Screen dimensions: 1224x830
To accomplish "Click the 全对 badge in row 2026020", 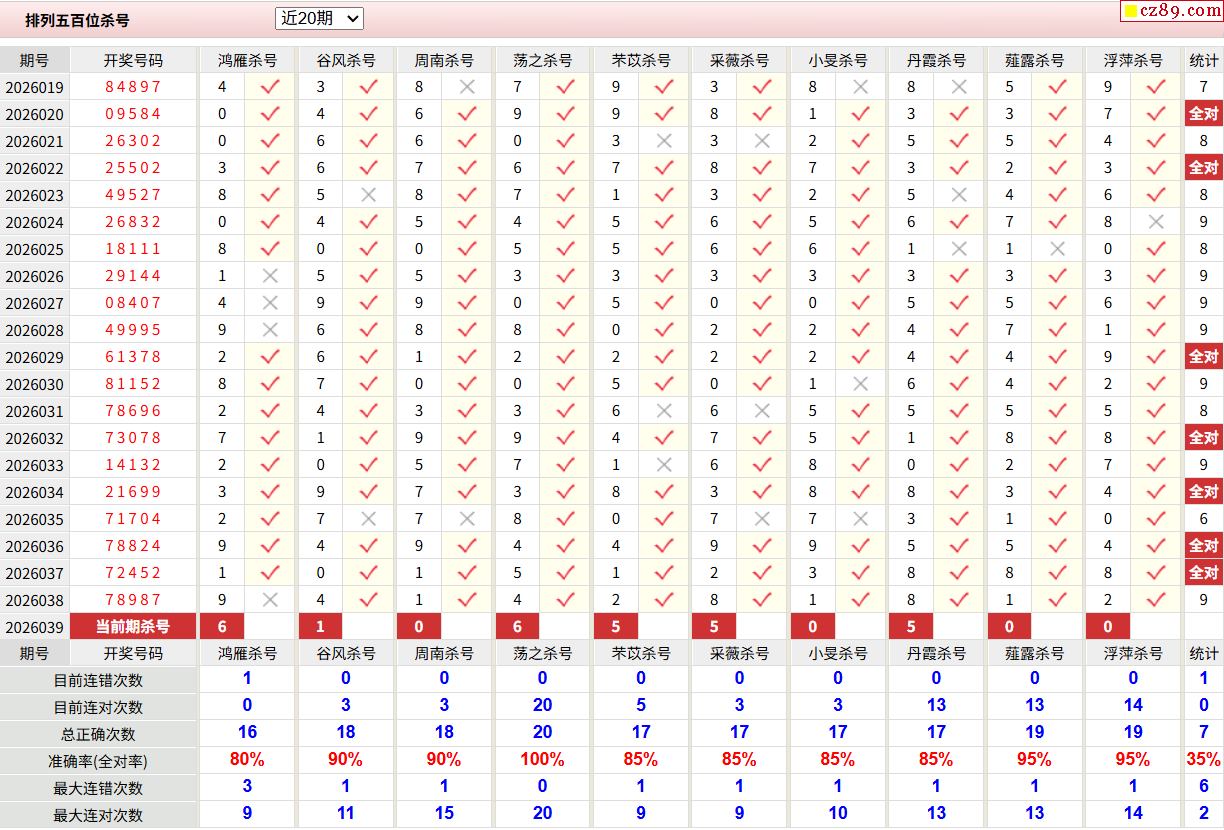I will point(1203,114).
